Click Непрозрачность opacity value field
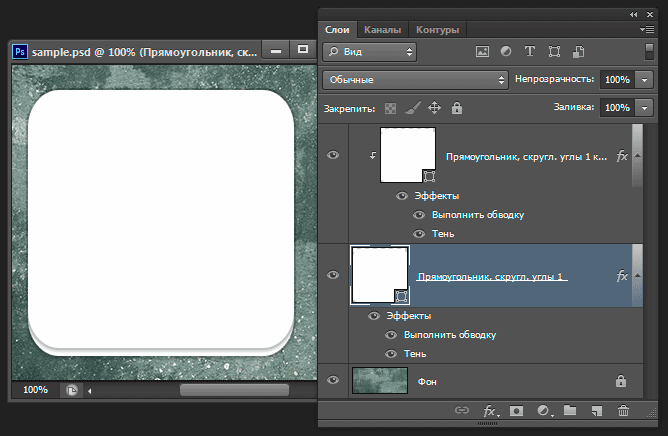Image resolution: width=668 pixels, height=436 pixels. click(617, 80)
